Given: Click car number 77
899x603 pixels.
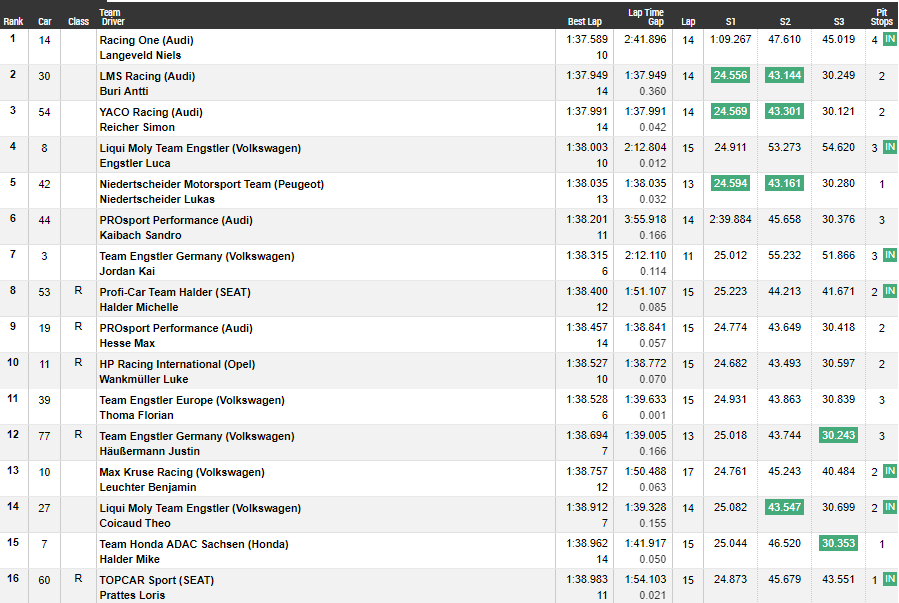Looking at the screenshot, I should coord(44,436).
